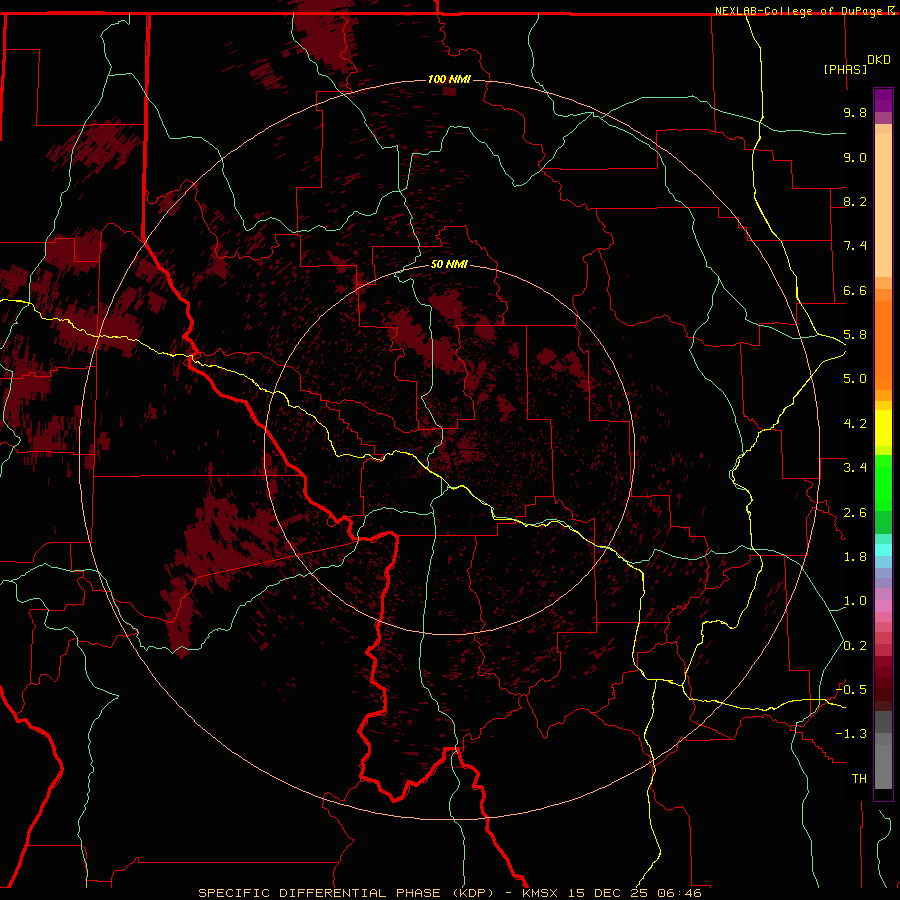900x900 pixels.
Task: Click the bright green band of the color scale
Action: point(883,482)
